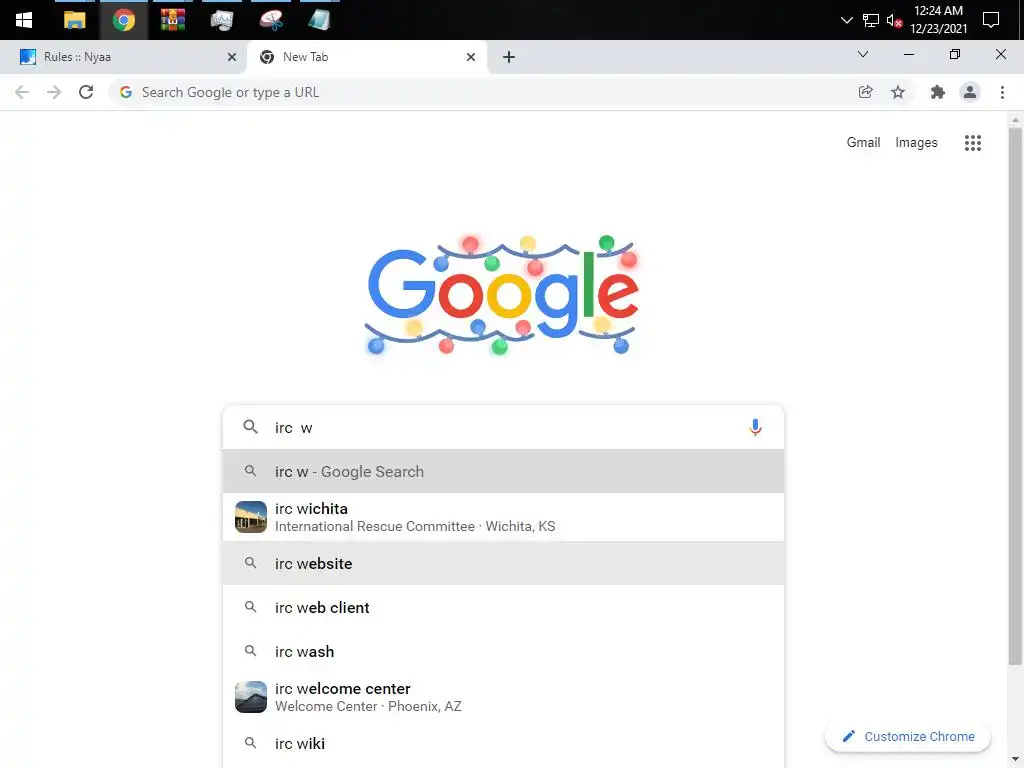
Task: Open the Chrome three-dot menu
Action: 1002,92
